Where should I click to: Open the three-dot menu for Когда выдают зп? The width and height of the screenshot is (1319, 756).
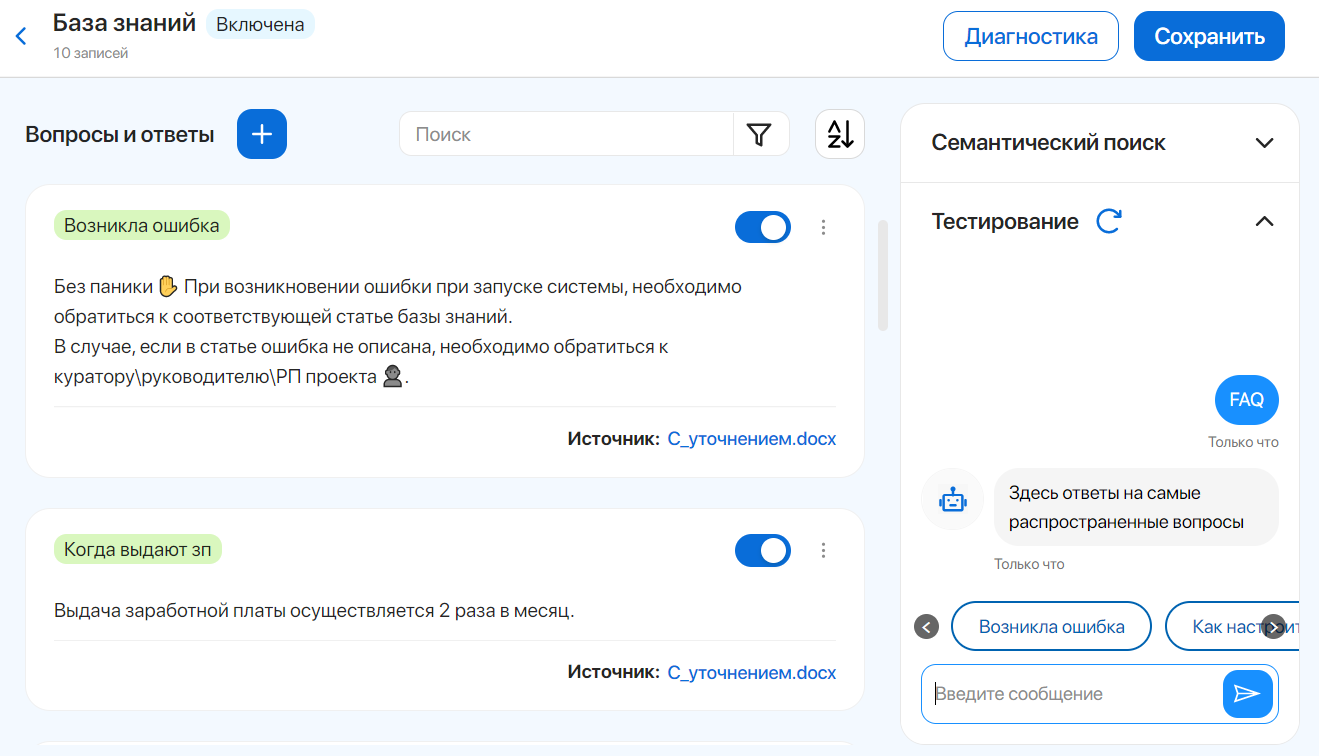[824, 550]
